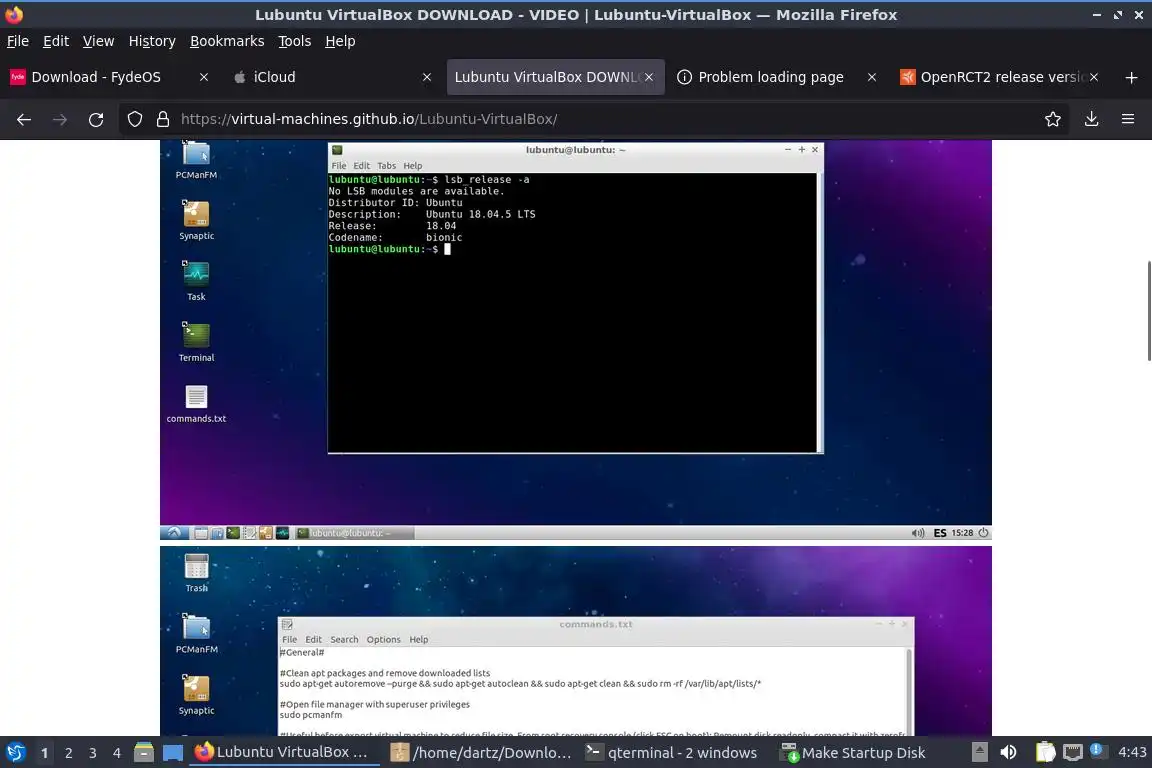1152x768 pixels.
Task: Switch to the OpenRCT2 release tab
Action: coord(992,77)
